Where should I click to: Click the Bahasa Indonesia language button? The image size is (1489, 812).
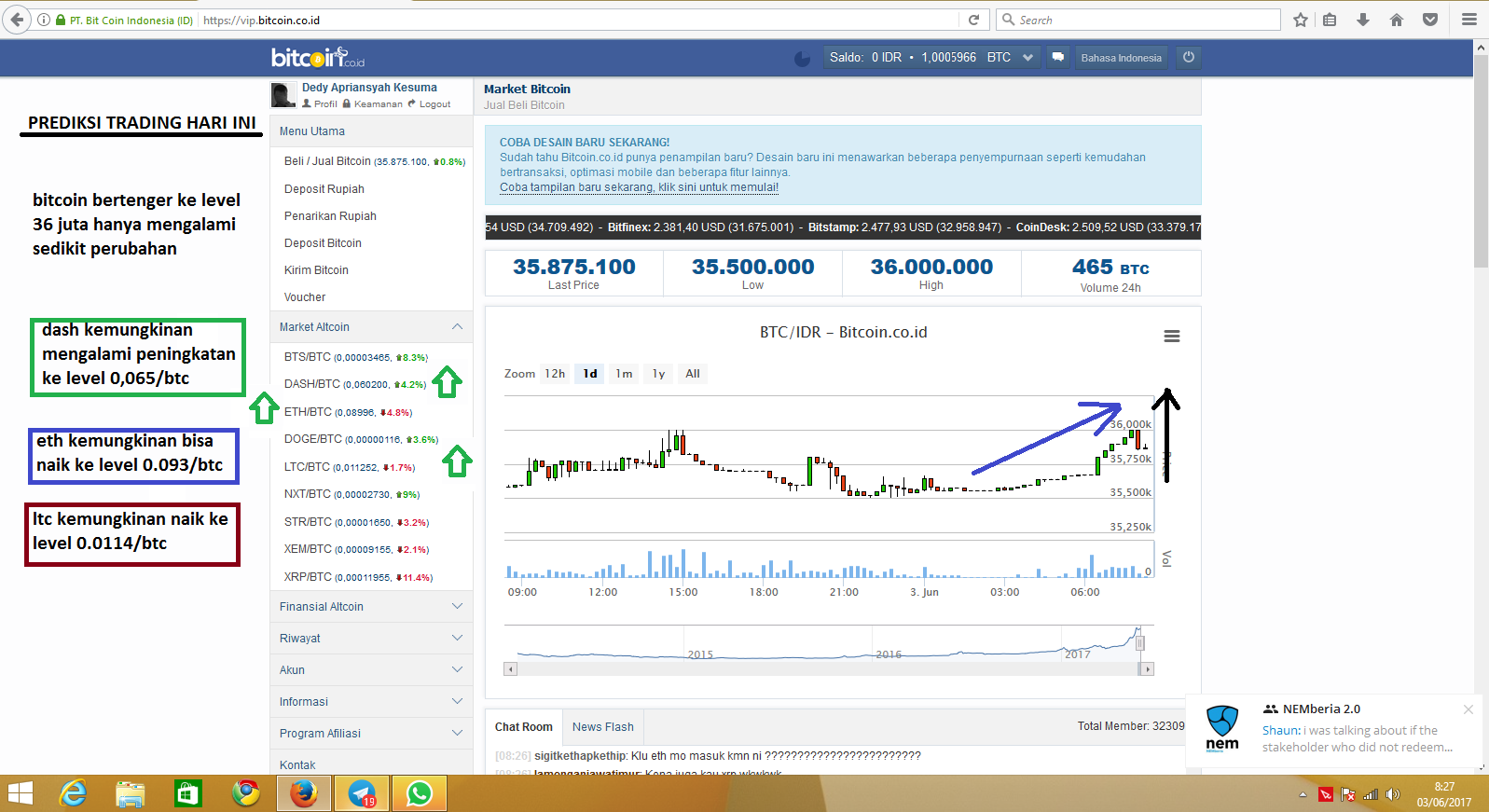coord(1122,57)
